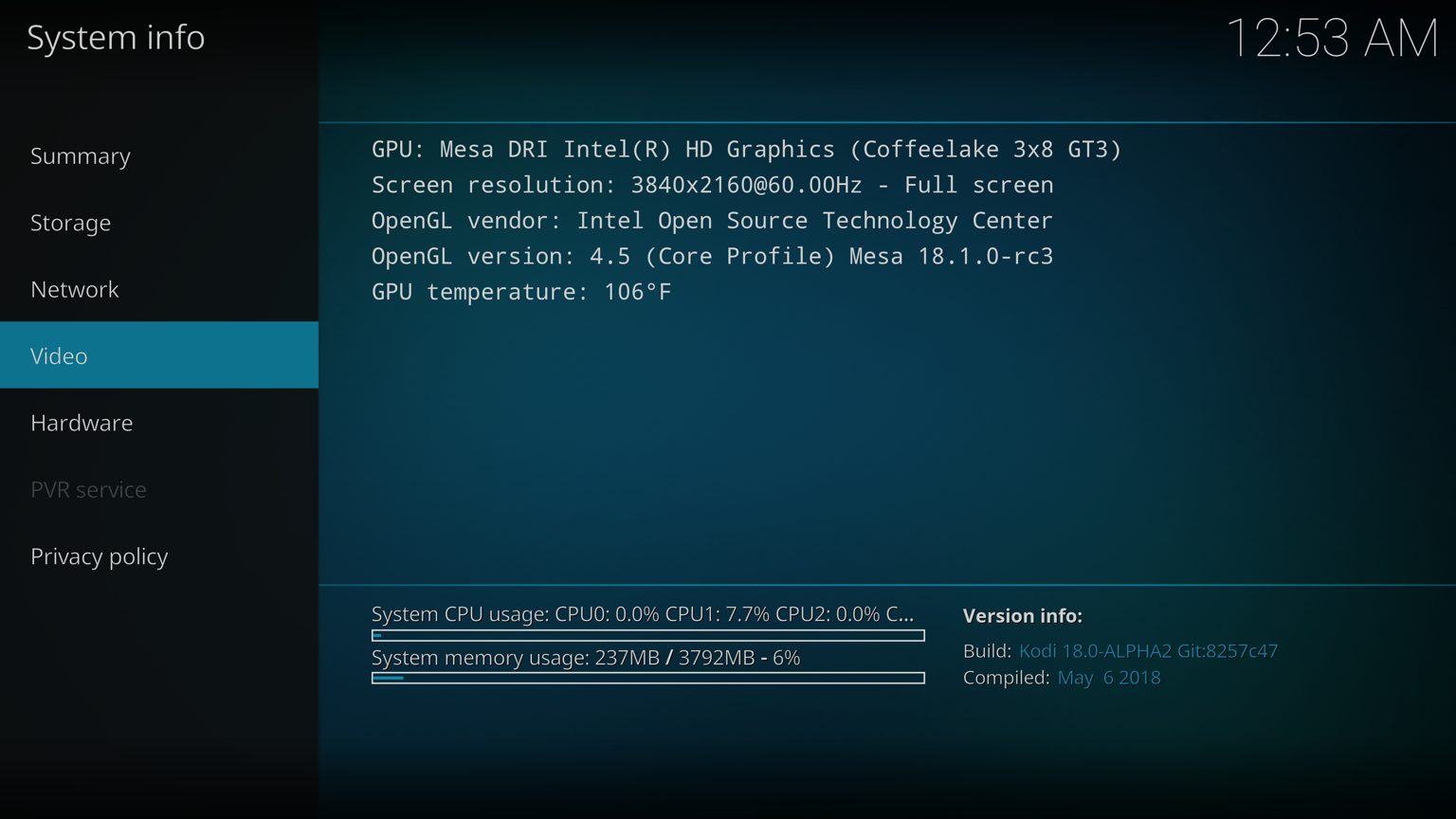Click the CPU usage progress bar

pos(647,636)
